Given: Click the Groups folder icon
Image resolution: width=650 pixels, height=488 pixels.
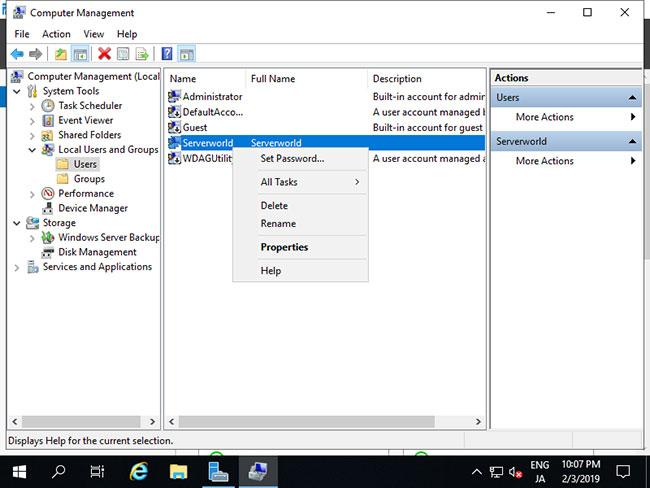Looking at the screenshot, I should [63, 179].
